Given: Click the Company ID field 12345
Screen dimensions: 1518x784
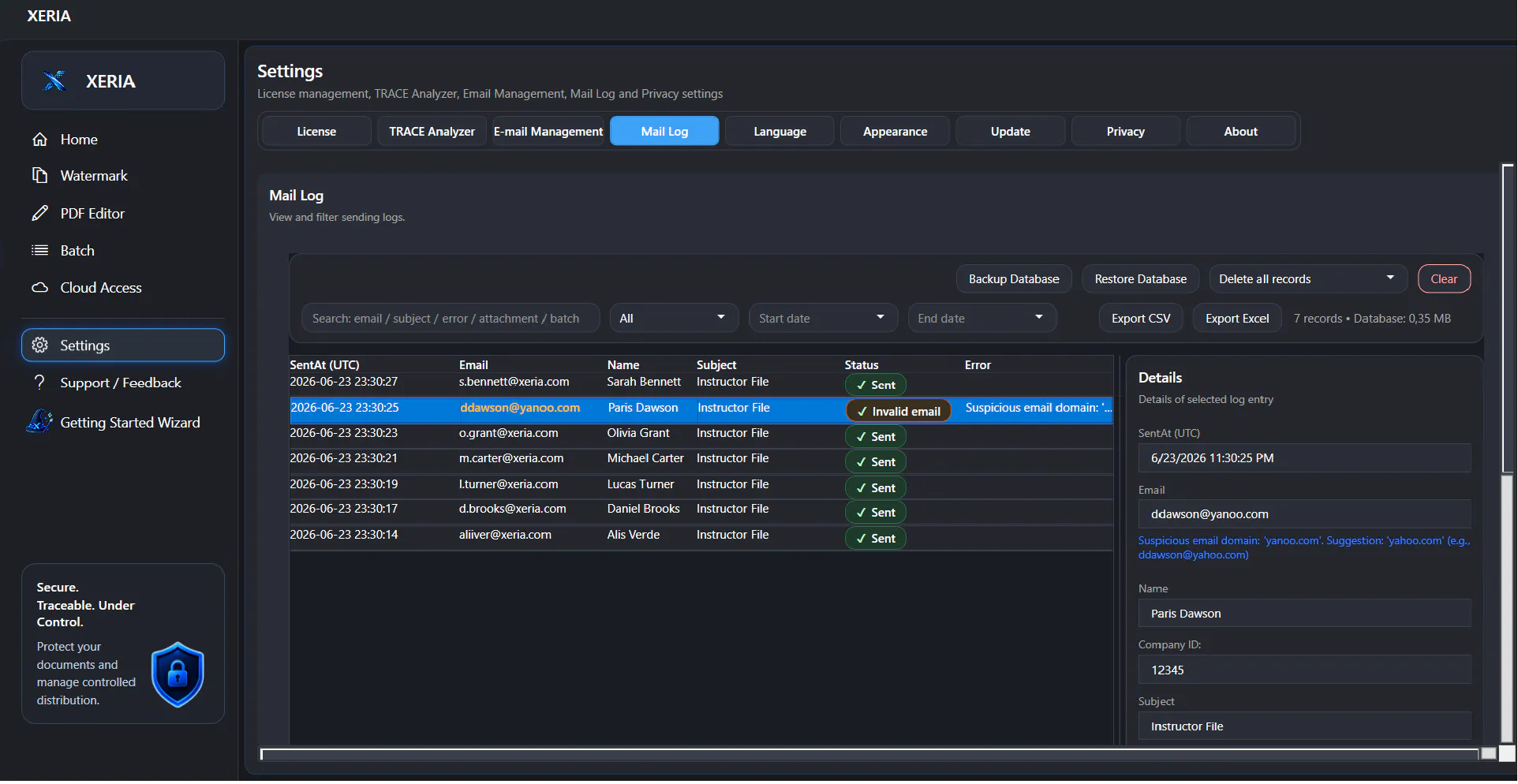Looking at the screenshot, I should [1304, 670].
